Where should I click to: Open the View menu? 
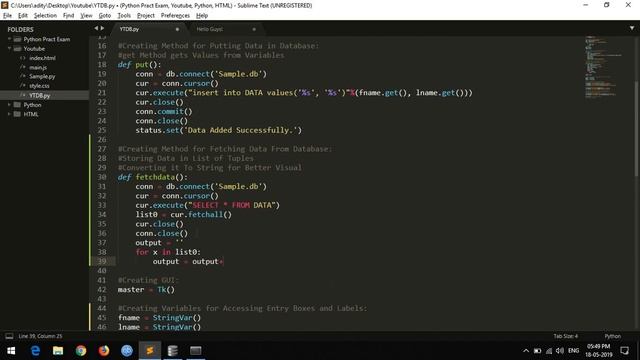point(86,16)
